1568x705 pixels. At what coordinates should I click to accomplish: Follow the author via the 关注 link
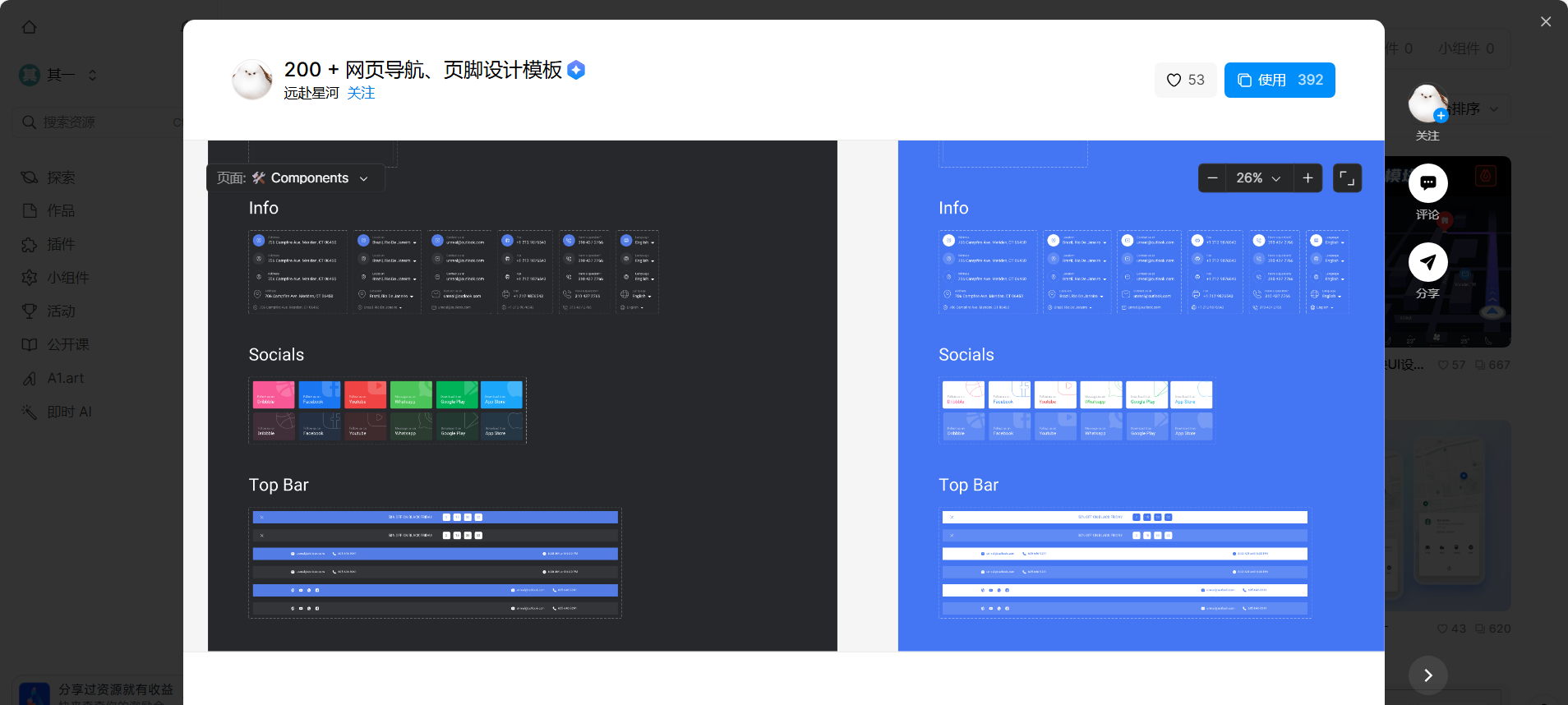(361, 93)
